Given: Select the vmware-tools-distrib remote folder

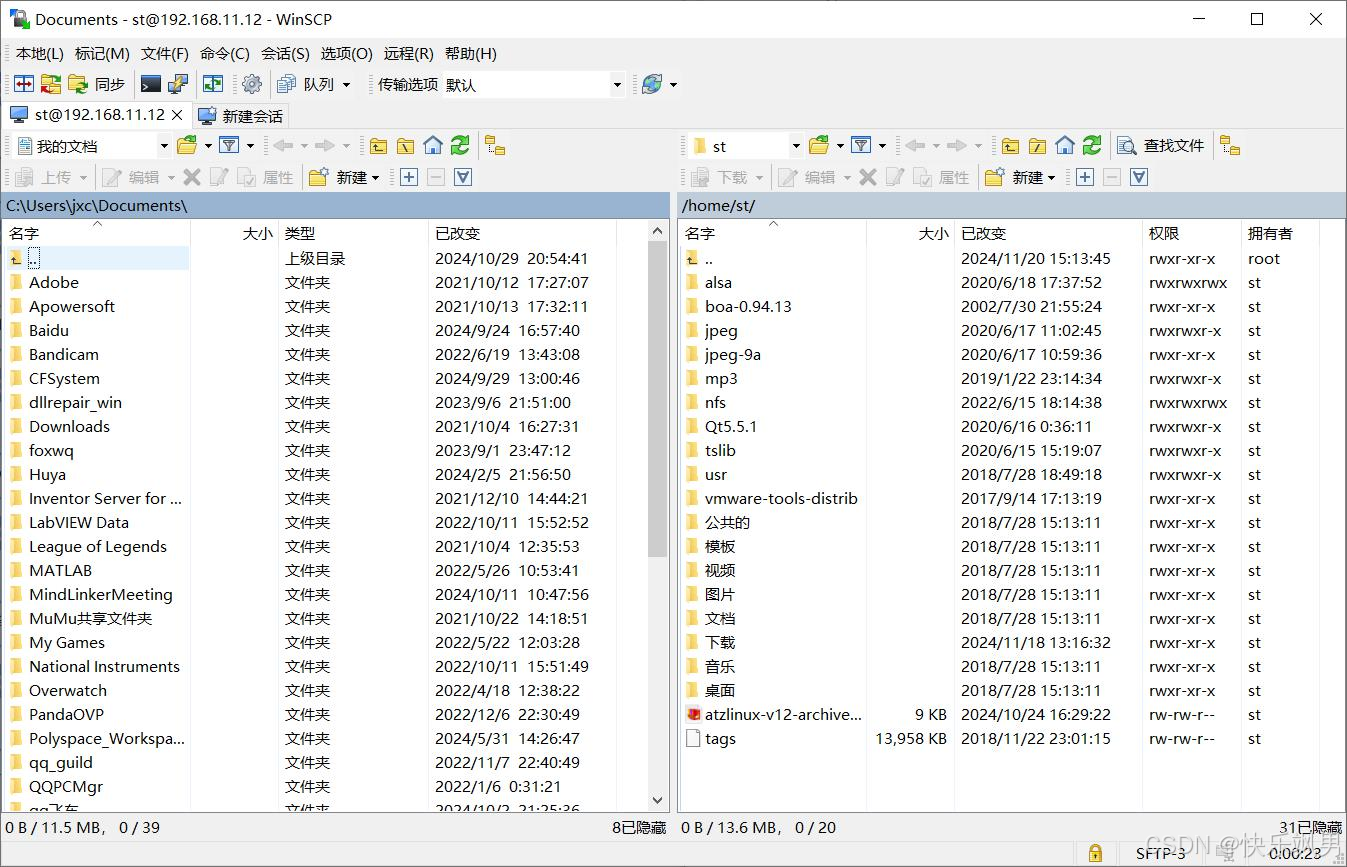Looking at the screenshot, I should click(781, 499).
